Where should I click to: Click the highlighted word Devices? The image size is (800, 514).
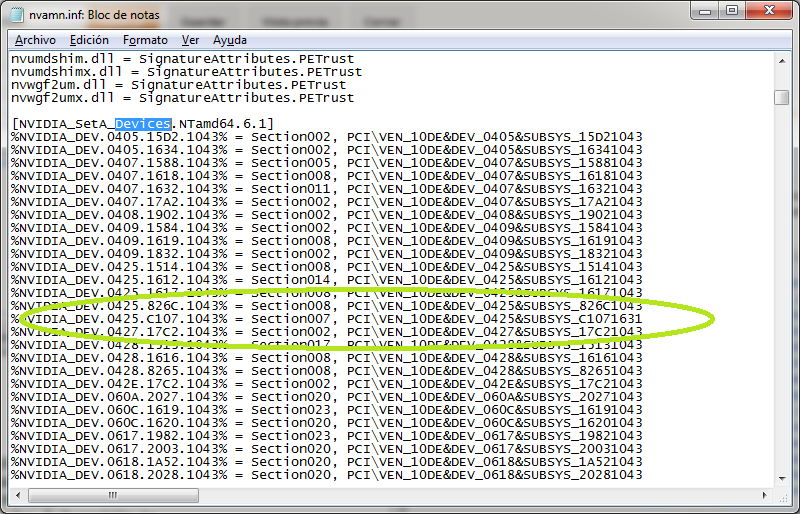pos(143,124)
